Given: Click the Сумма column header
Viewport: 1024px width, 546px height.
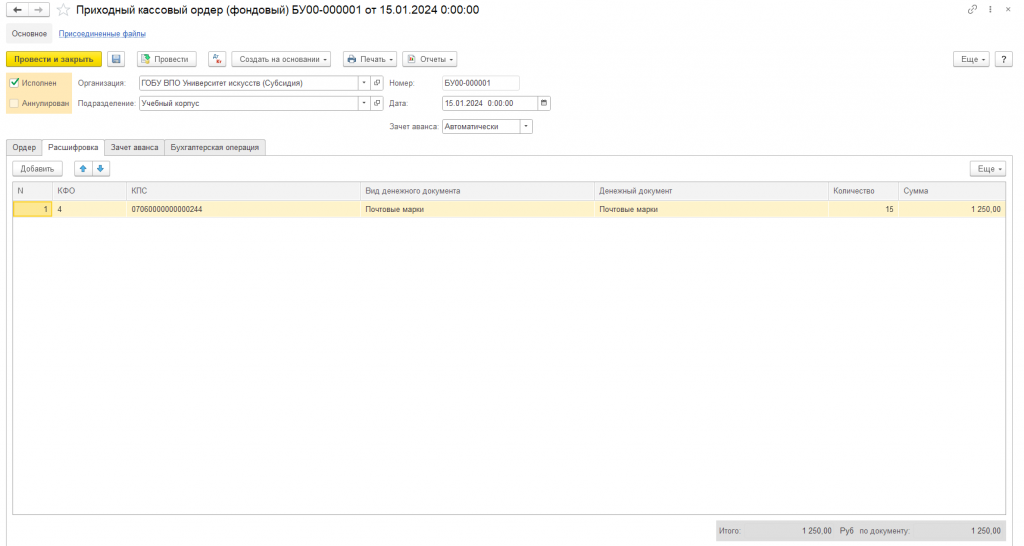Looking at the screenshot, I should 952,191.
